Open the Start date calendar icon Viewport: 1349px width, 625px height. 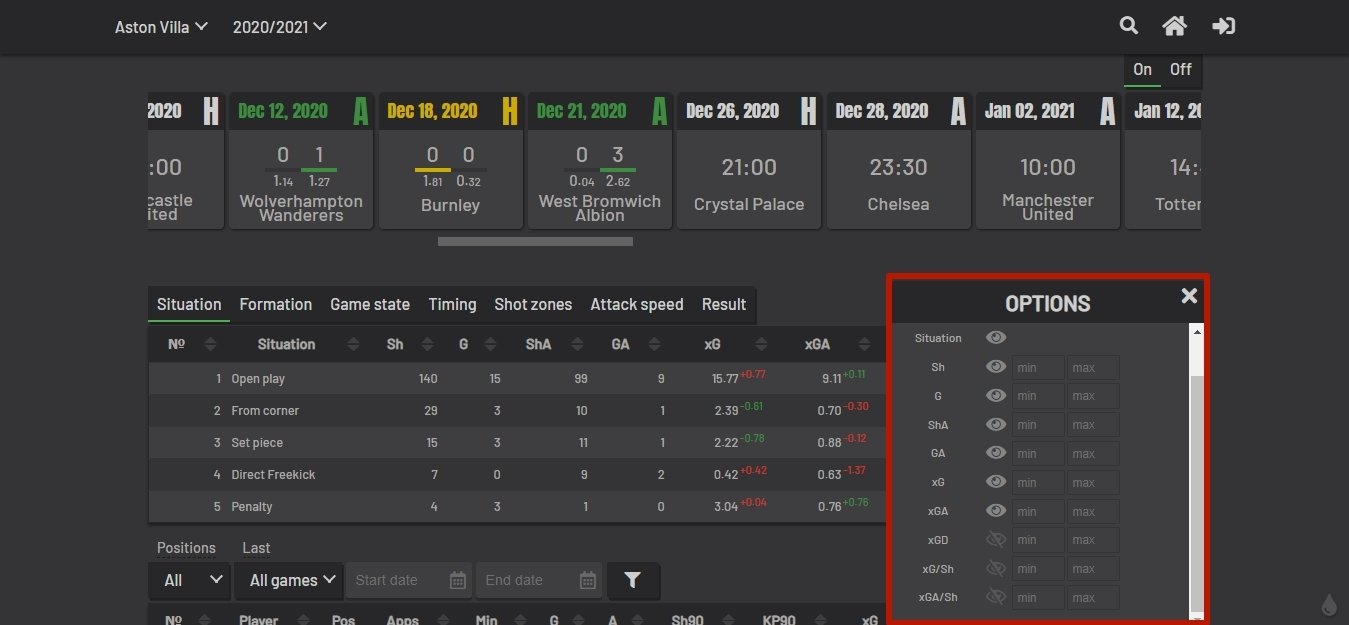click(x=457, y=580)
